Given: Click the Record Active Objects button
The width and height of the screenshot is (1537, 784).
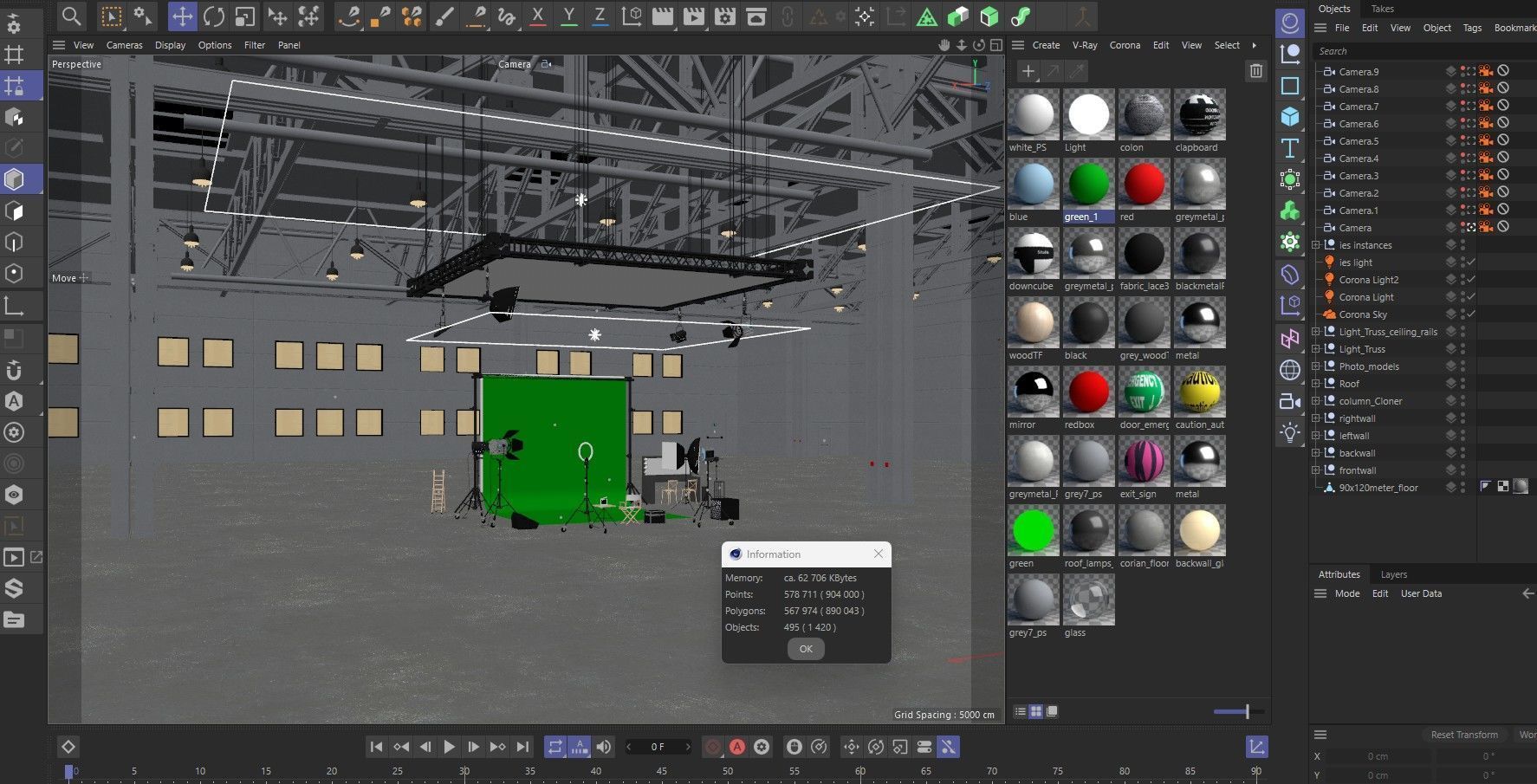Looking at the screenshot, I should (x=713, y=747).
